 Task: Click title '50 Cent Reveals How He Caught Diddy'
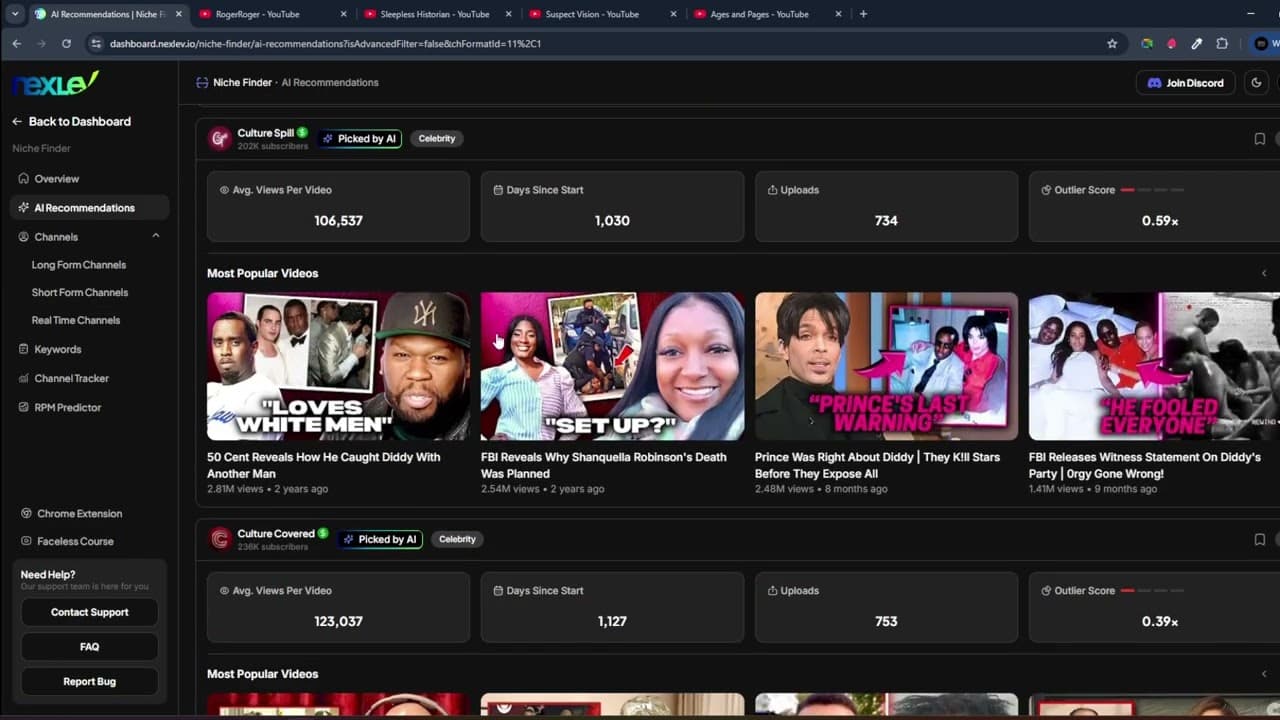[324, 465]
